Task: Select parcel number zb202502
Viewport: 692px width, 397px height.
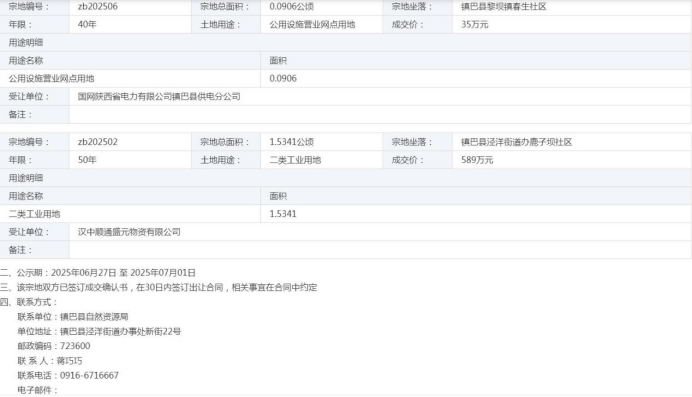Action: coord(98,142)
